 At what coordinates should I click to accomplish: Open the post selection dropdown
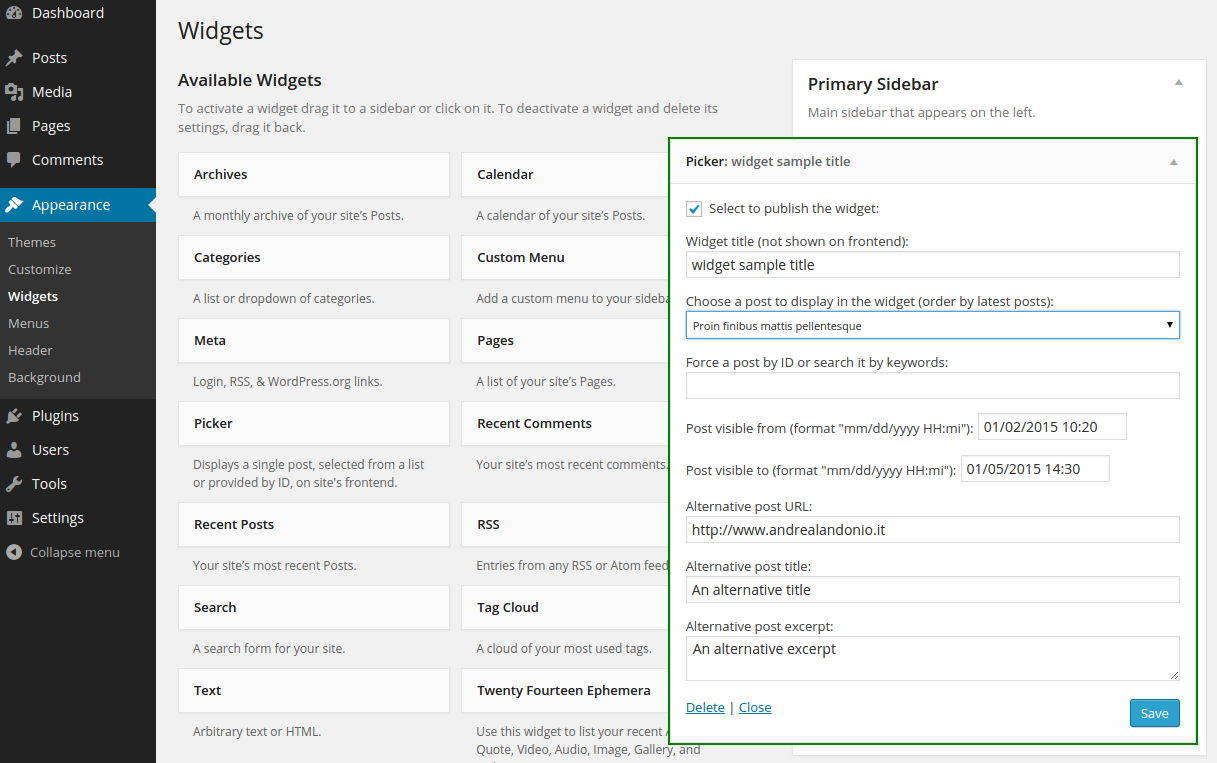click(x=932, y=325)
